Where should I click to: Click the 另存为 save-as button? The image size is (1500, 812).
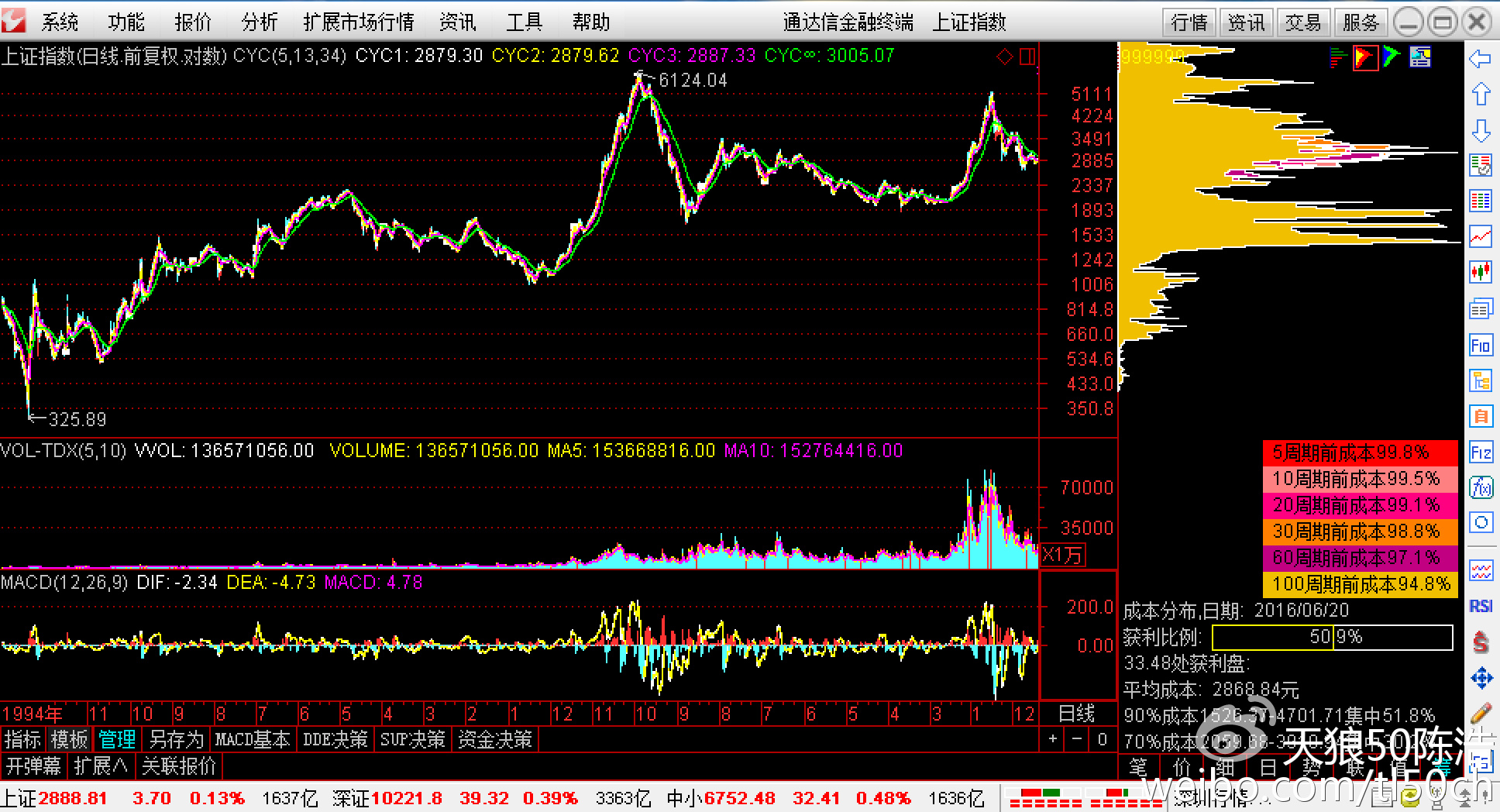(176, 740)
